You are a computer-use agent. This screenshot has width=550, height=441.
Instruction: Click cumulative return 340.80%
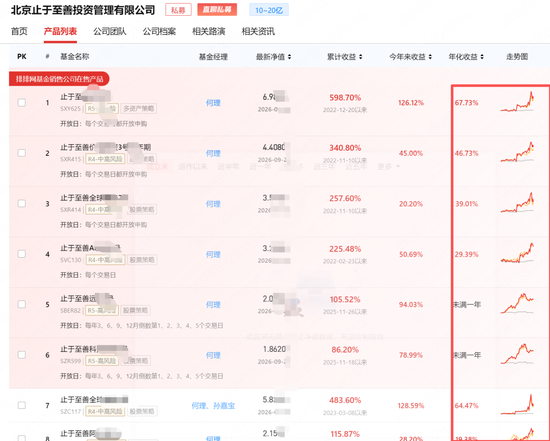tap(345, 148)
